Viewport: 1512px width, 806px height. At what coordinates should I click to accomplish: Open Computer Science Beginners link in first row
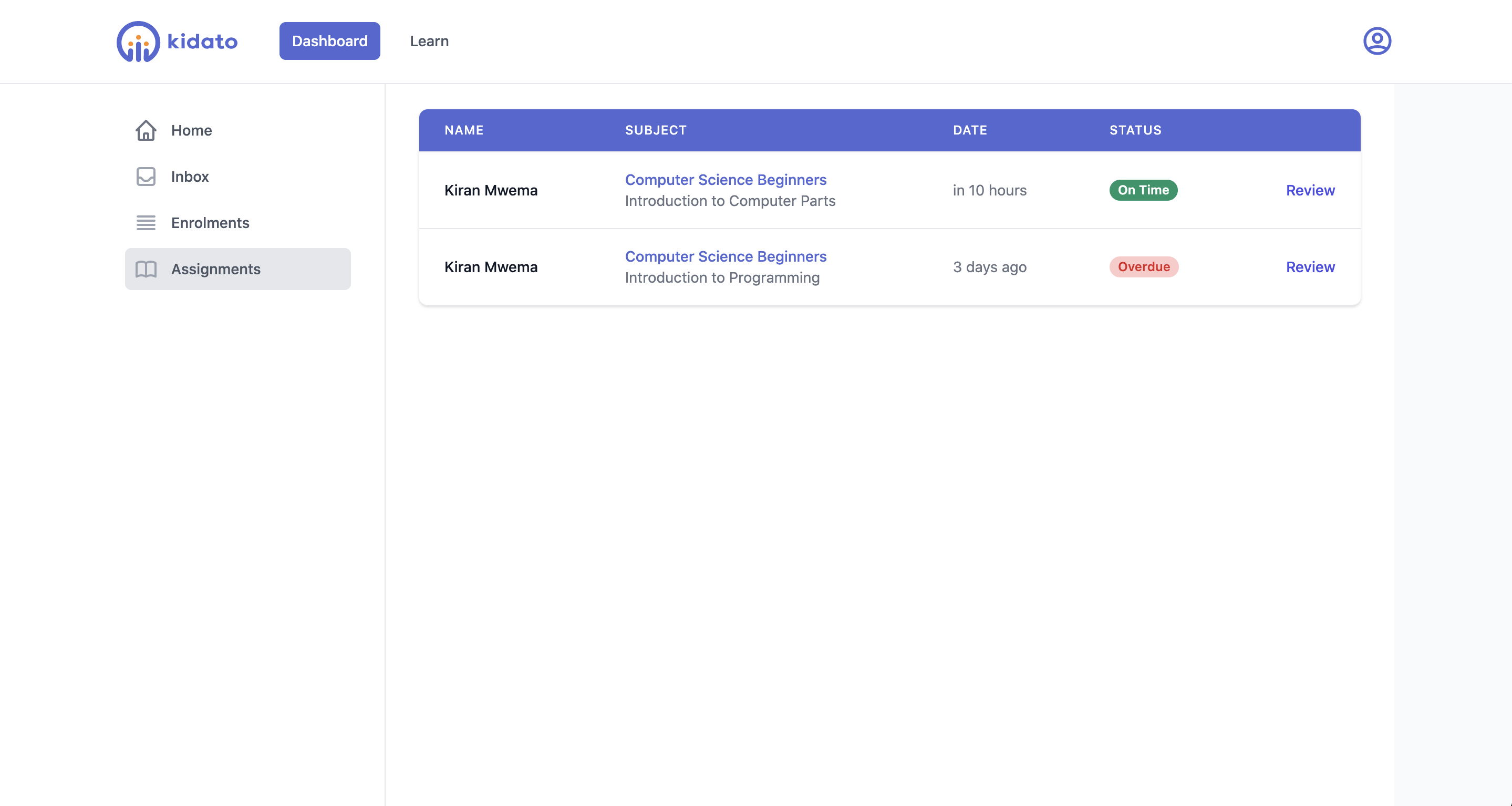tap(725, 180)
